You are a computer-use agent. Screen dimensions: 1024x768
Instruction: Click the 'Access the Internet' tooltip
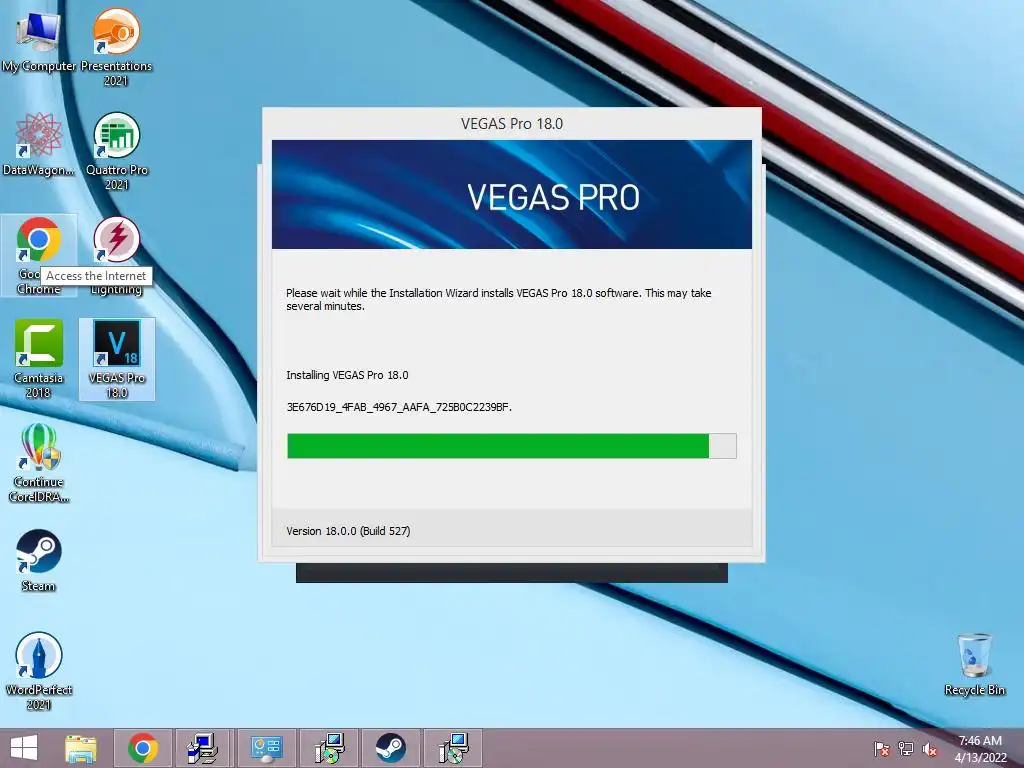96,276
